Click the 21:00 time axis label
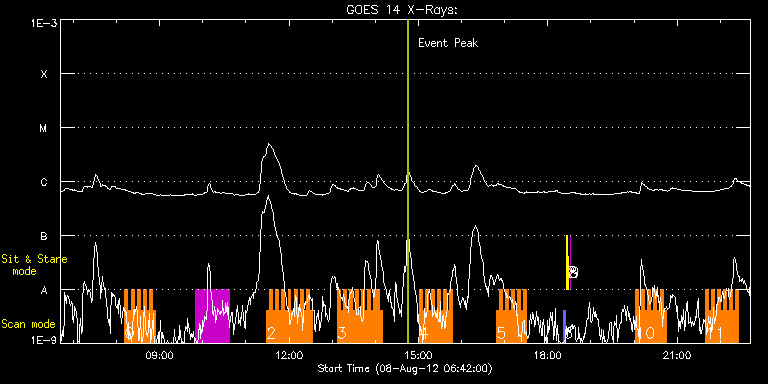 coord(677,355)
